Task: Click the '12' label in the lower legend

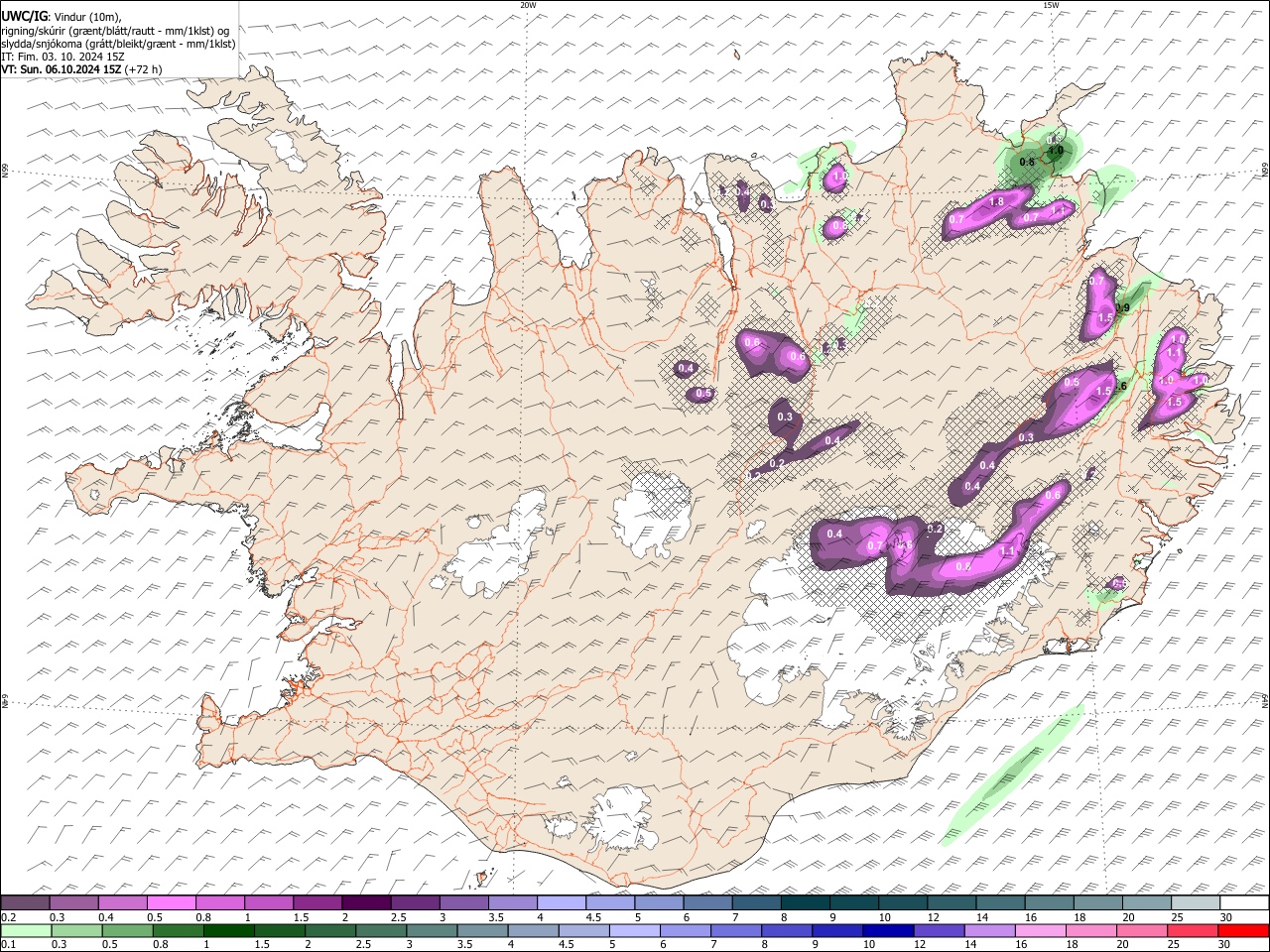Action: [920, 944]
